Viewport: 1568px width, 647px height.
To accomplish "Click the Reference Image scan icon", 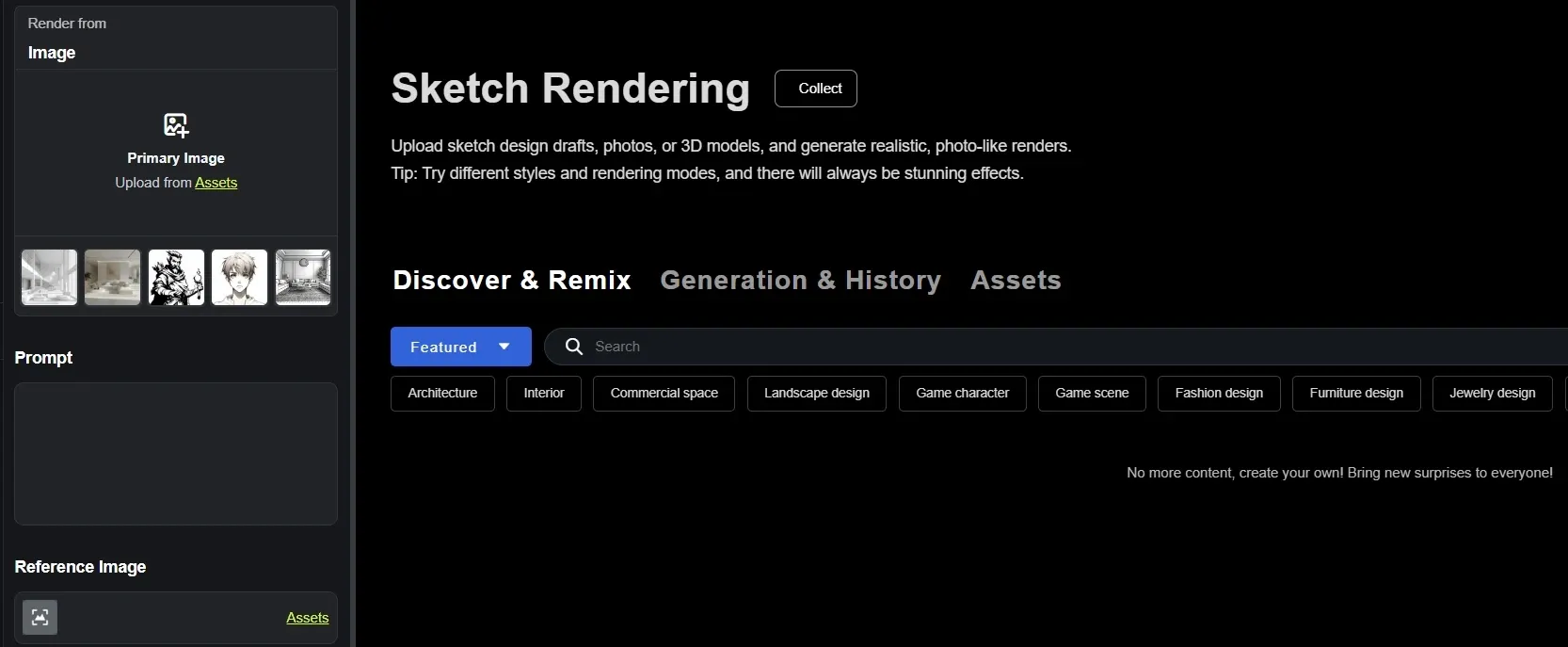I will click(x=40, y=617).
